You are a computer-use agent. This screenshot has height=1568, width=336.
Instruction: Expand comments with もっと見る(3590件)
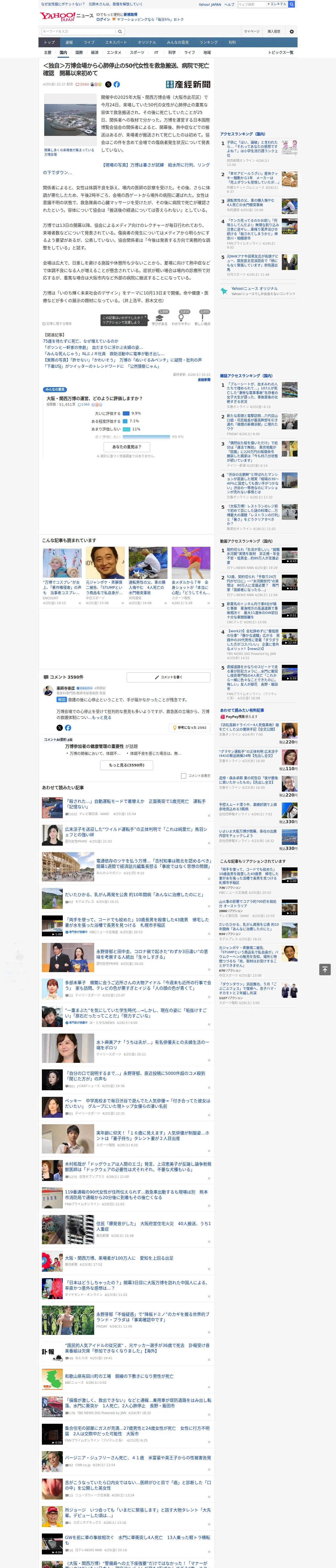point(127,765)
